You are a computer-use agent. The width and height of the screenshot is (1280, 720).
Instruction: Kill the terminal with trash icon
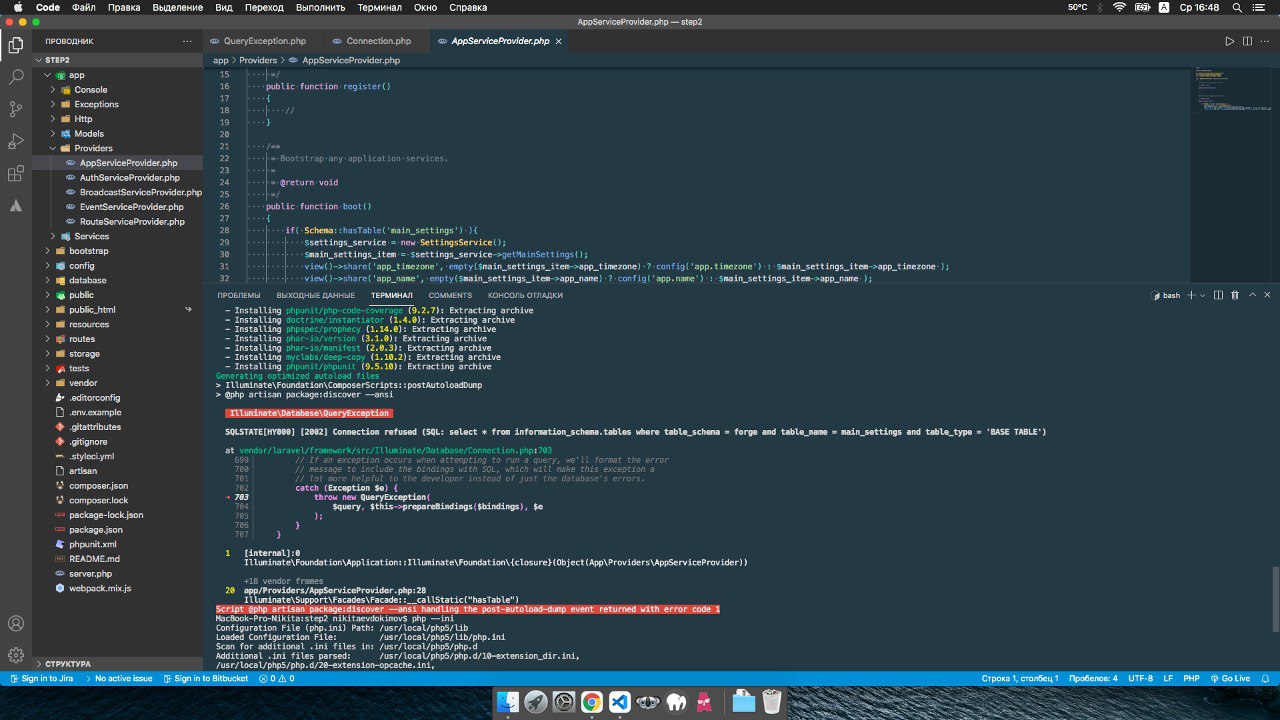1236,295
